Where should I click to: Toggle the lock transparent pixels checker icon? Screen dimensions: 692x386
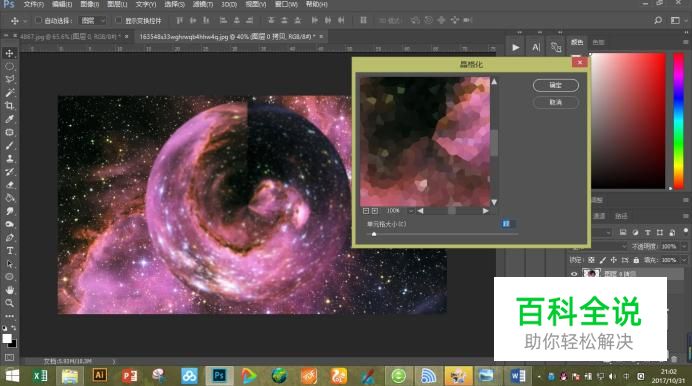(591, 260)
